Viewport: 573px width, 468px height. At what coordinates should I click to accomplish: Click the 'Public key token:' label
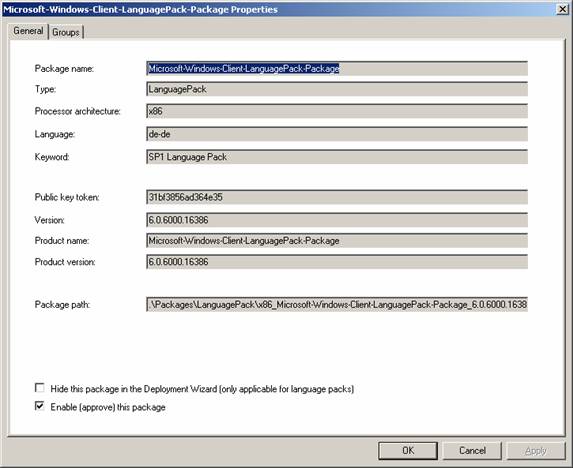pos(67,197)
